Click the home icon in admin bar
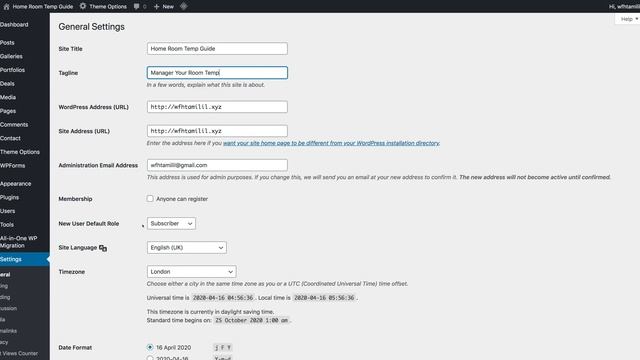640x360 pixels. 6,7
